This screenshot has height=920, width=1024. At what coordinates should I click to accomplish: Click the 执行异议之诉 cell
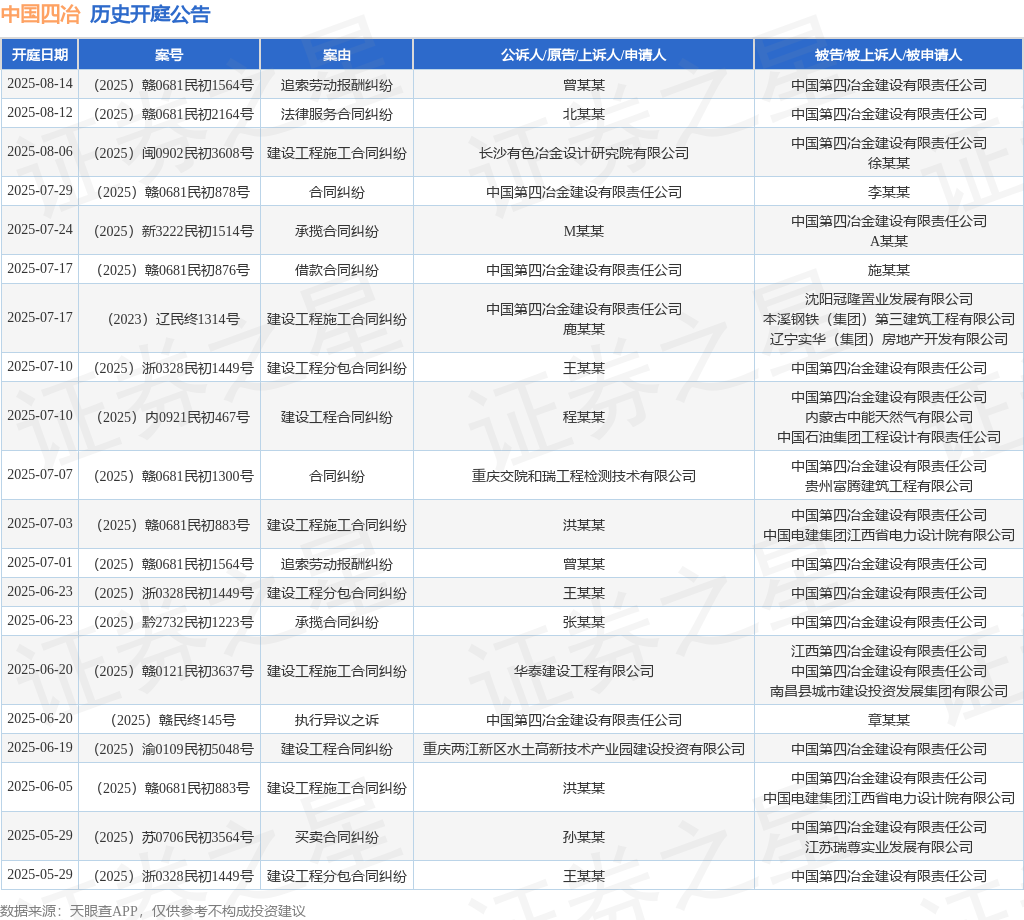coord(337,720)
